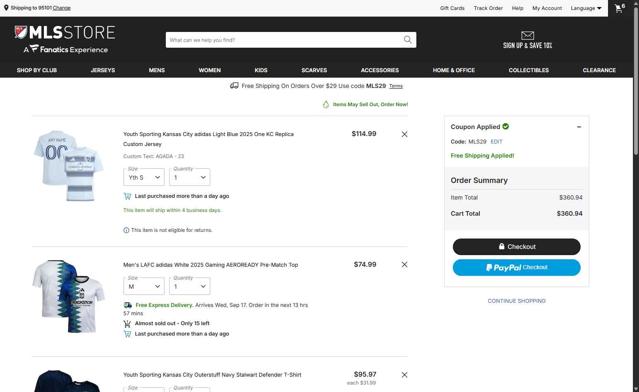Open Gift Cards link
Viewport: 639px width, 392px height.
pyautogui.click(x=452, y=8)
